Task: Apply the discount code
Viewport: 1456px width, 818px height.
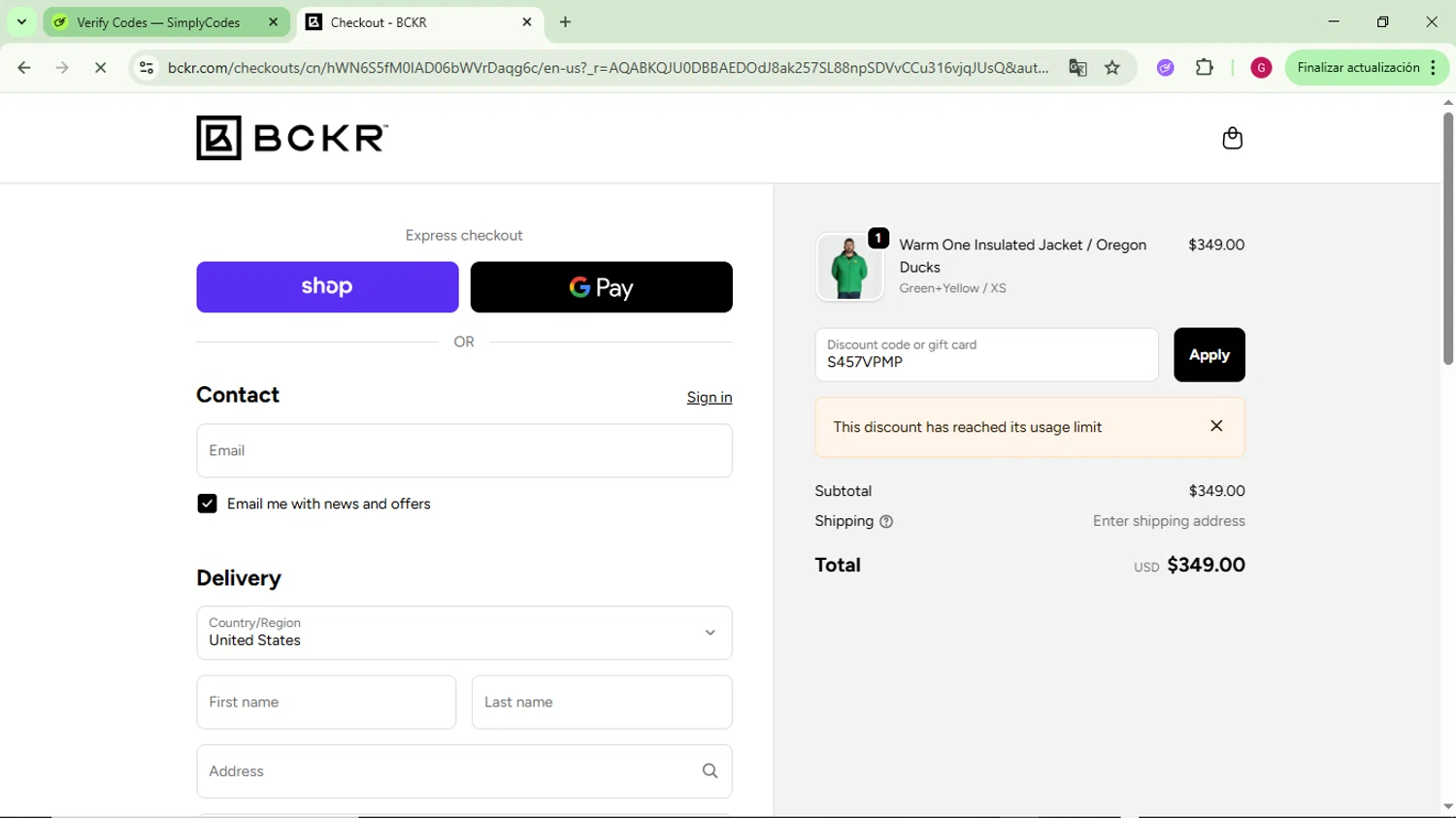Action: tap(1208, 355)
